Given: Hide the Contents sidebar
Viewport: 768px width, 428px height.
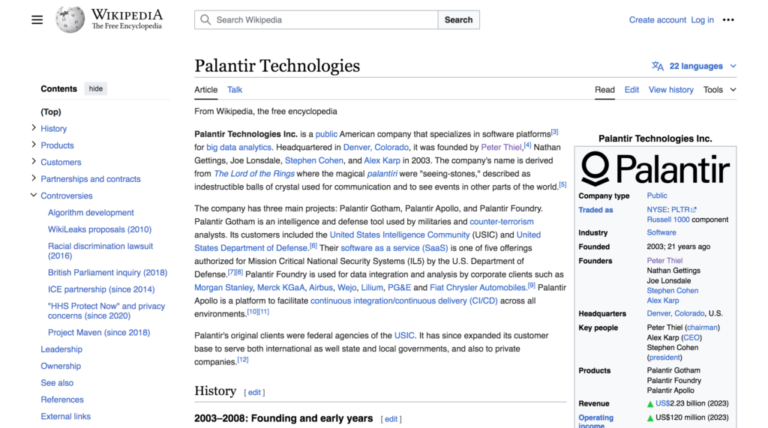Looking at the screenshot, I should point(96,89).
